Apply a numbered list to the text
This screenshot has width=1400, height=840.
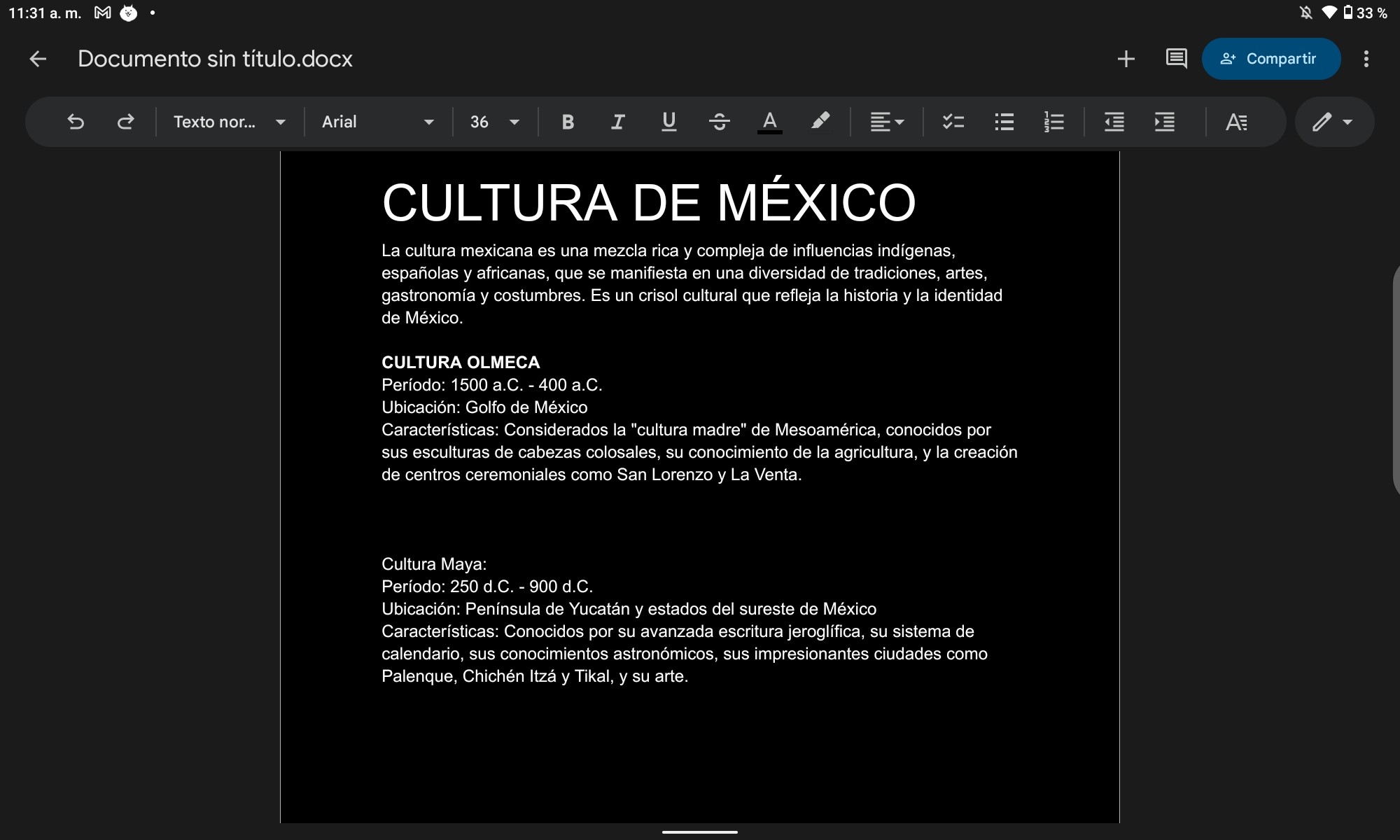coord(1053,122)
